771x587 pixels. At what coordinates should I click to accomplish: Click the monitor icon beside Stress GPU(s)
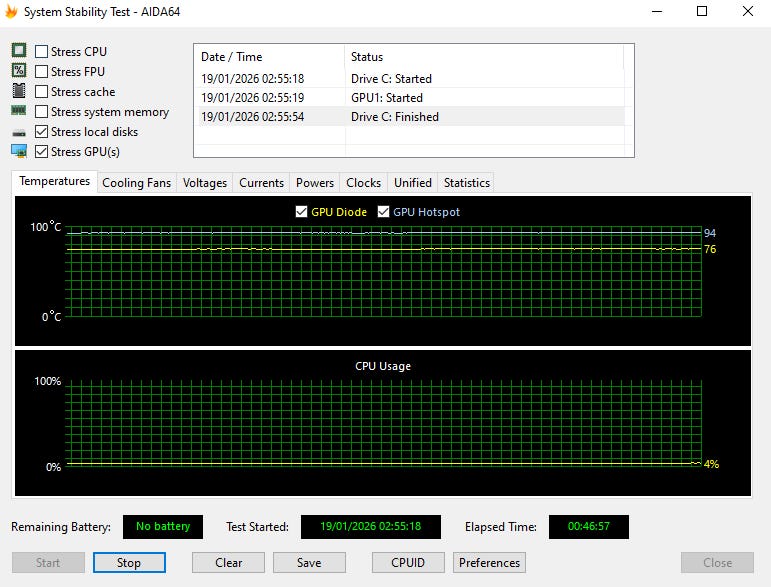pyautogui.click(x=19, y=151)
